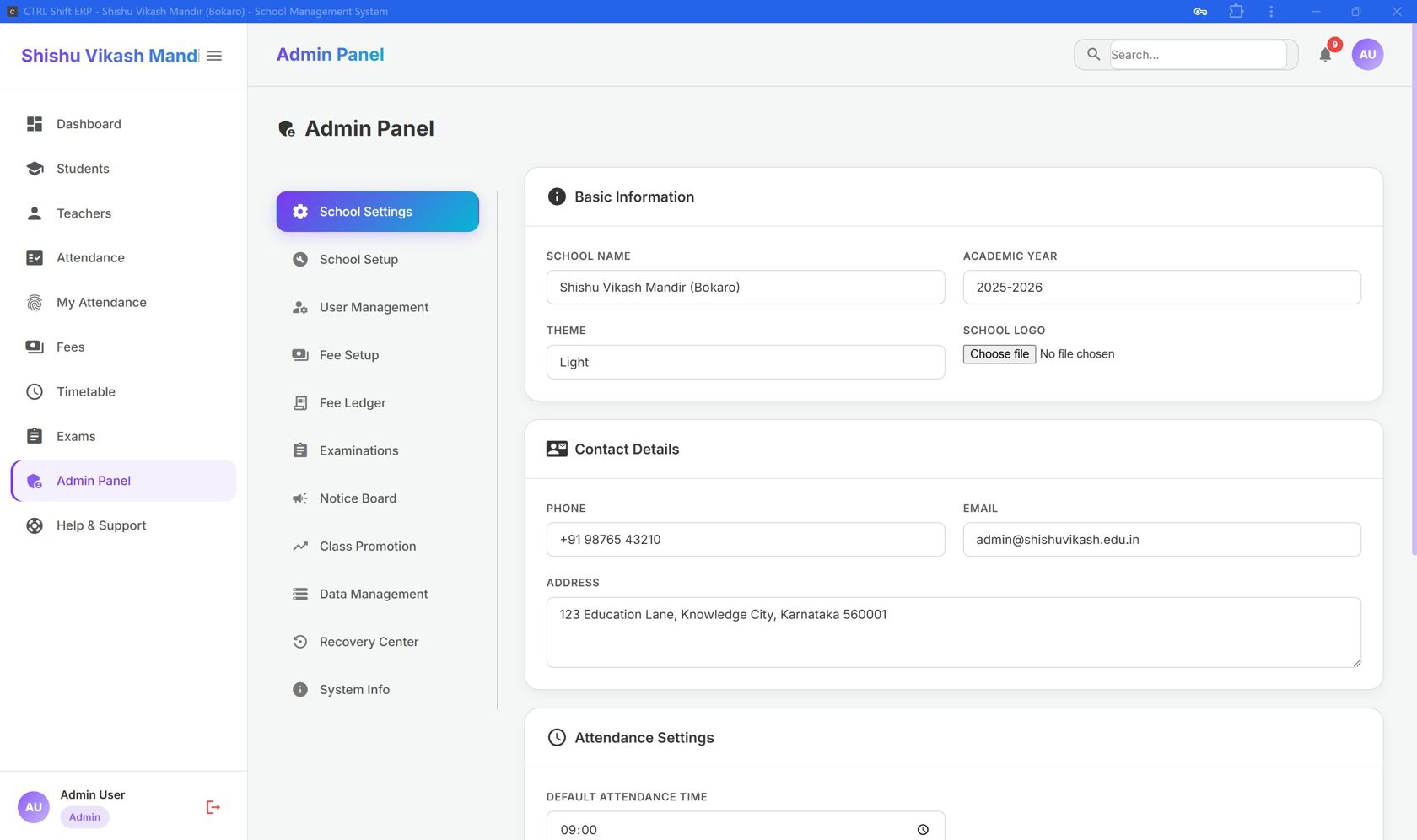Open Admin Panel in main sidebar
Image resolution: width=1417 pixels, height=840 pixels.
[124, 481]
